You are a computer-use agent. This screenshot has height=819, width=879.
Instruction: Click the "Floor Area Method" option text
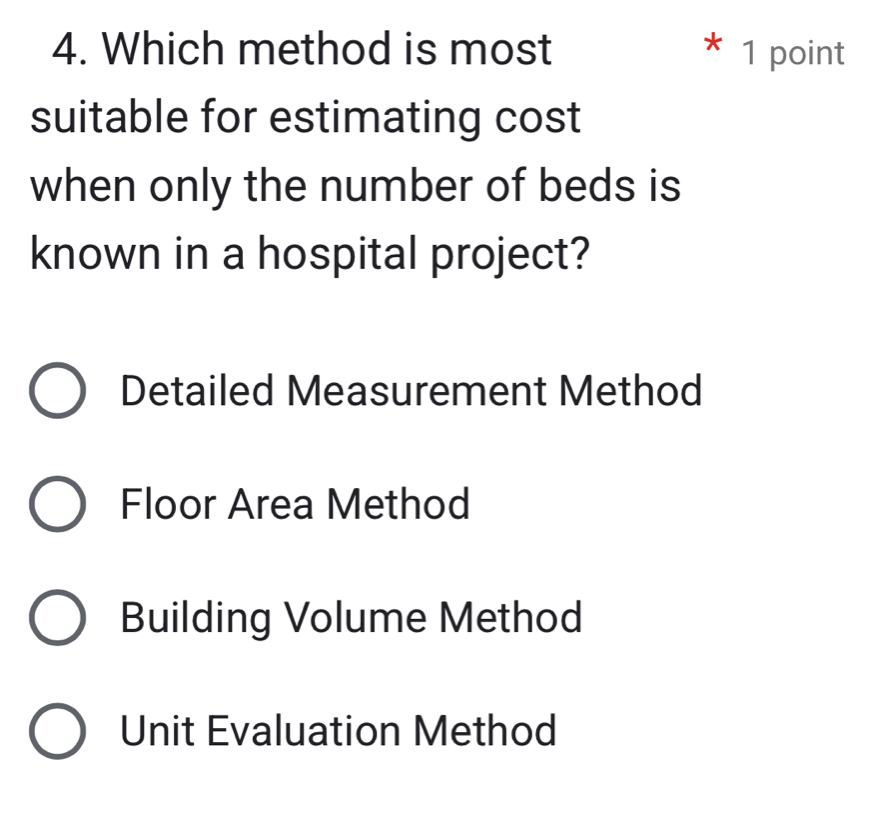click(x=295, y=504)
